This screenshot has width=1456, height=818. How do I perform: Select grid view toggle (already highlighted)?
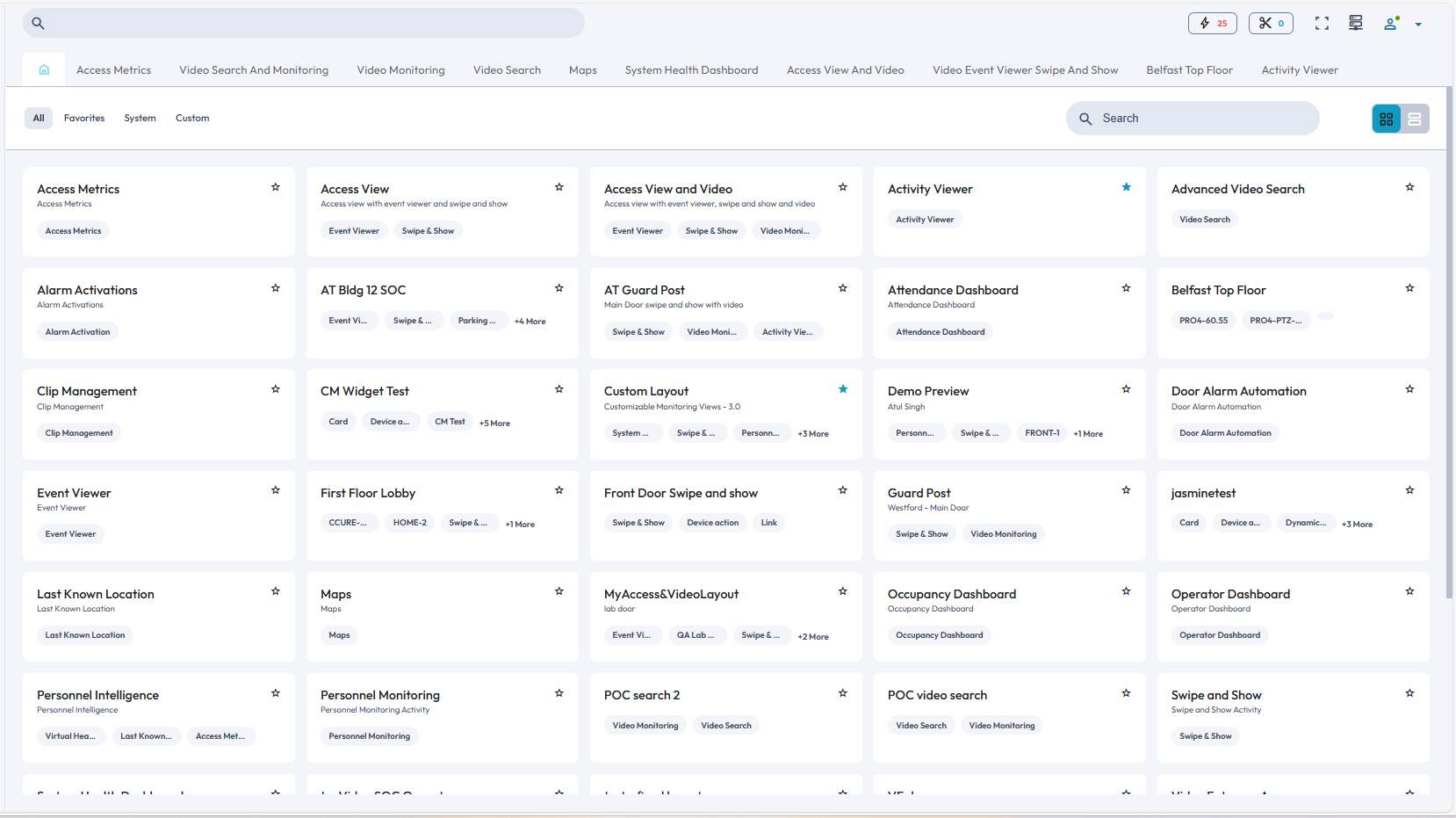(1386, 118)
